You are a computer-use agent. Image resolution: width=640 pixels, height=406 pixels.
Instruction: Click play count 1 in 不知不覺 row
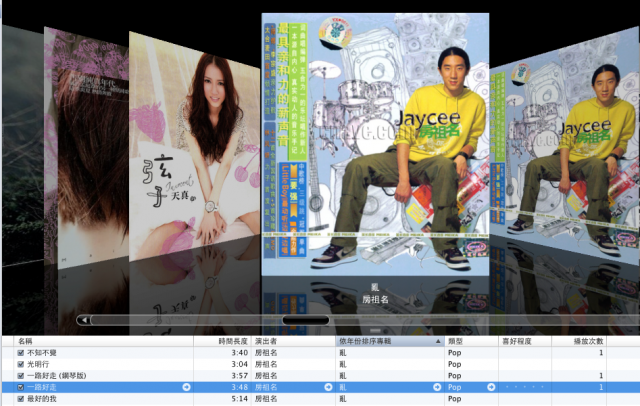tap(601, 353)
